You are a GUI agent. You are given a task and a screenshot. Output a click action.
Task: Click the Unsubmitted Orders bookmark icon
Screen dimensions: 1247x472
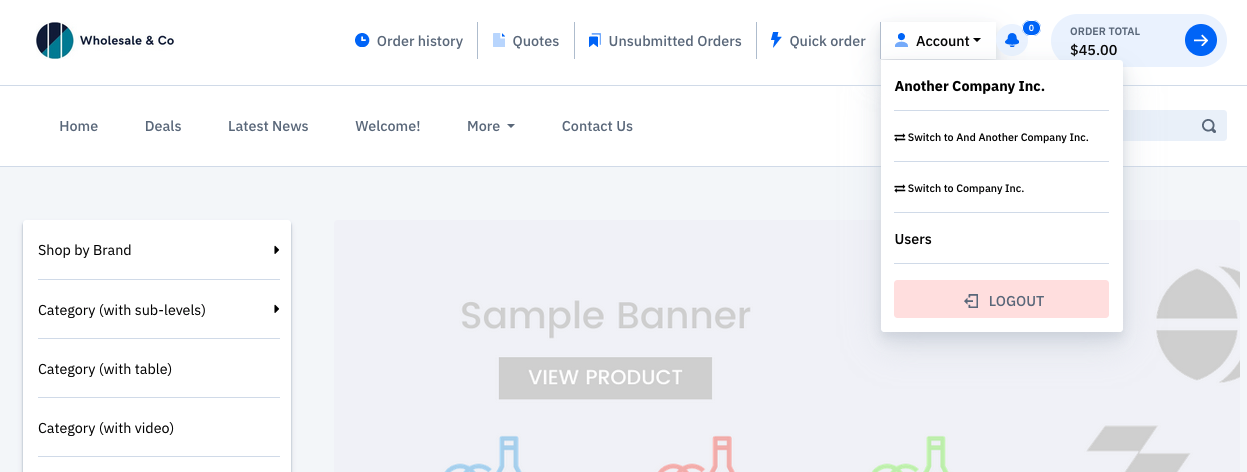594,41
